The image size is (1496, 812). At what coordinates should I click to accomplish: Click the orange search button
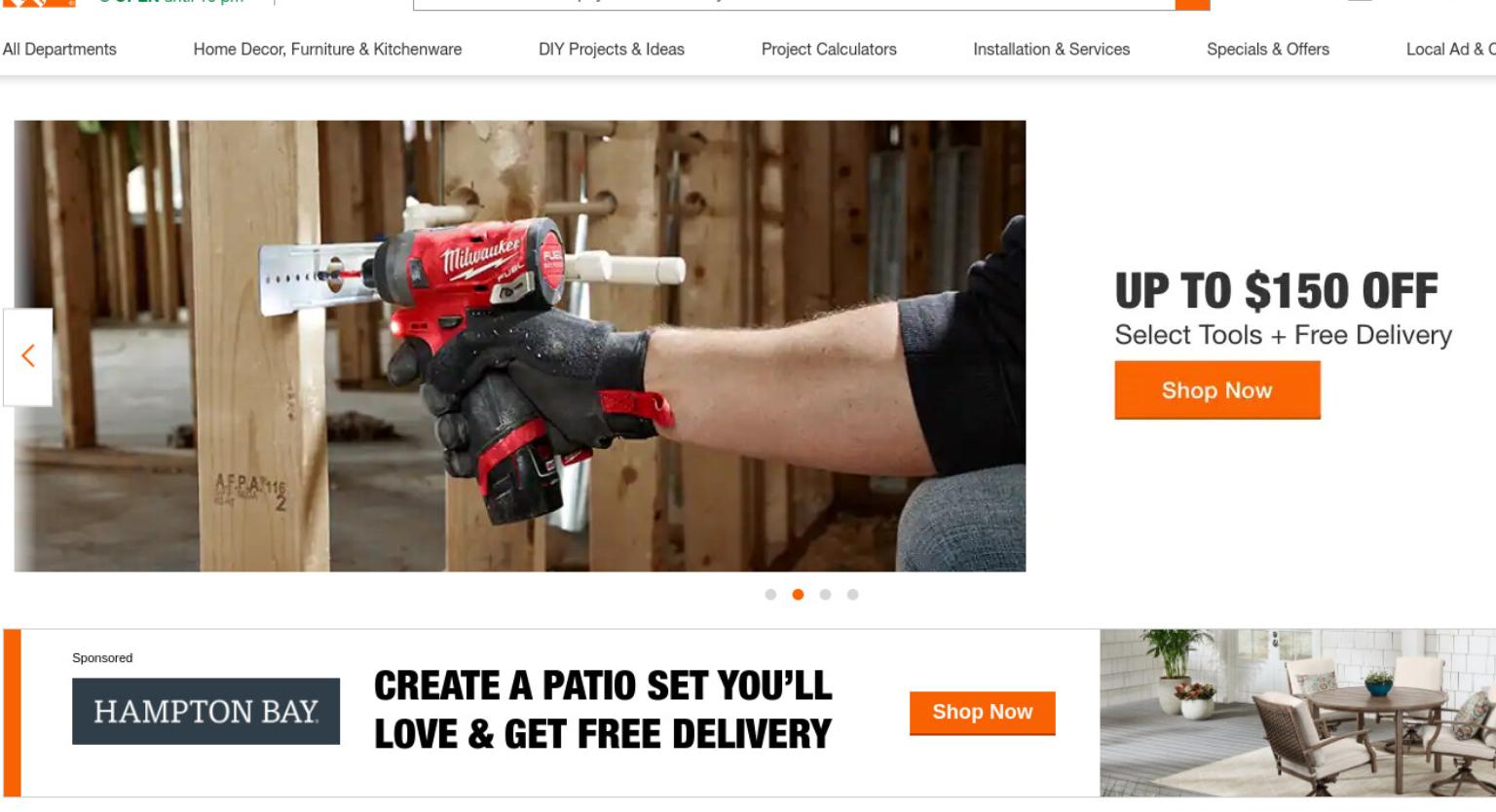(x=1192, y=4)
